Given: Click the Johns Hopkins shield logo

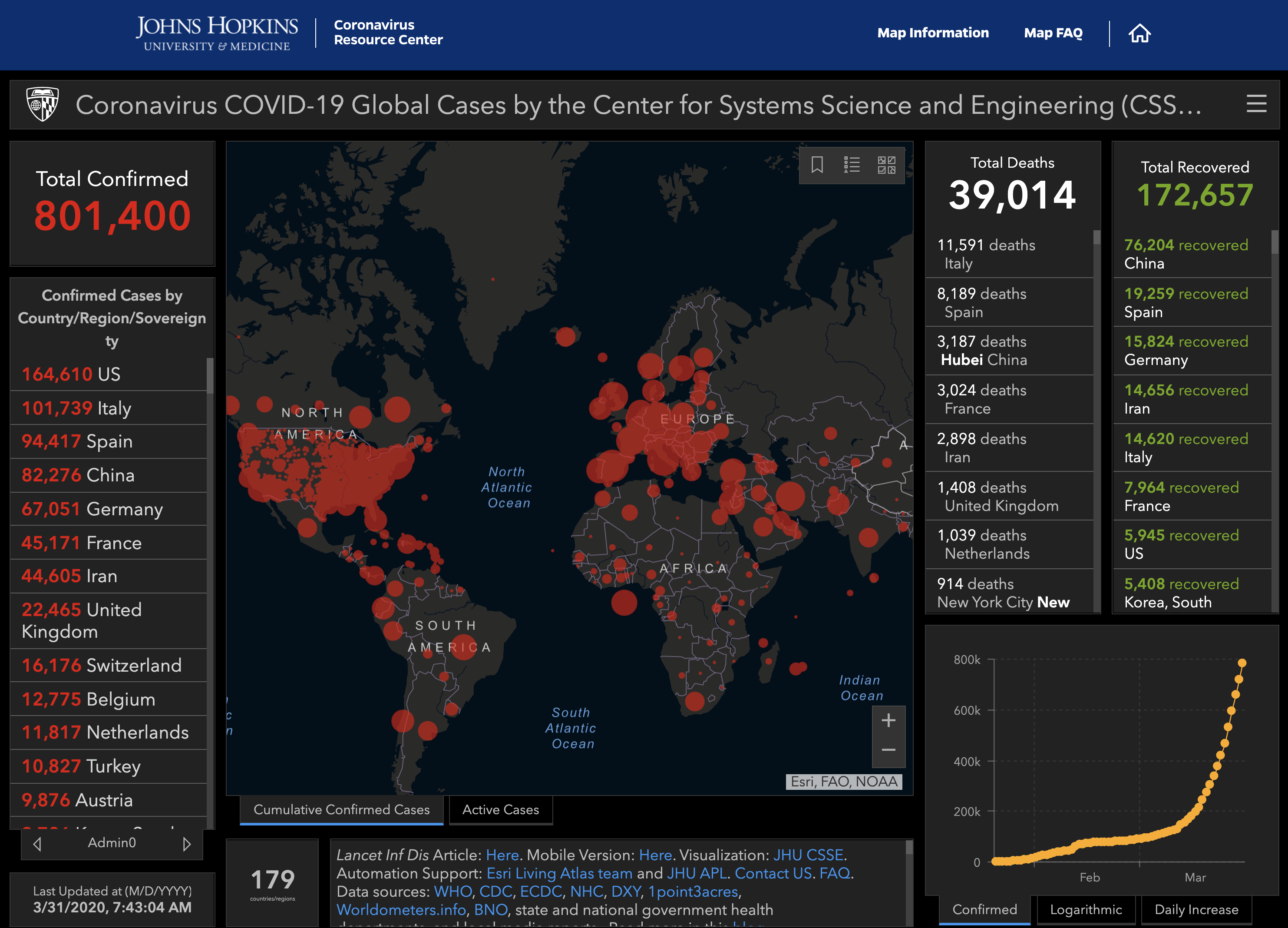Looking at the screenshot, I should 43,104.
